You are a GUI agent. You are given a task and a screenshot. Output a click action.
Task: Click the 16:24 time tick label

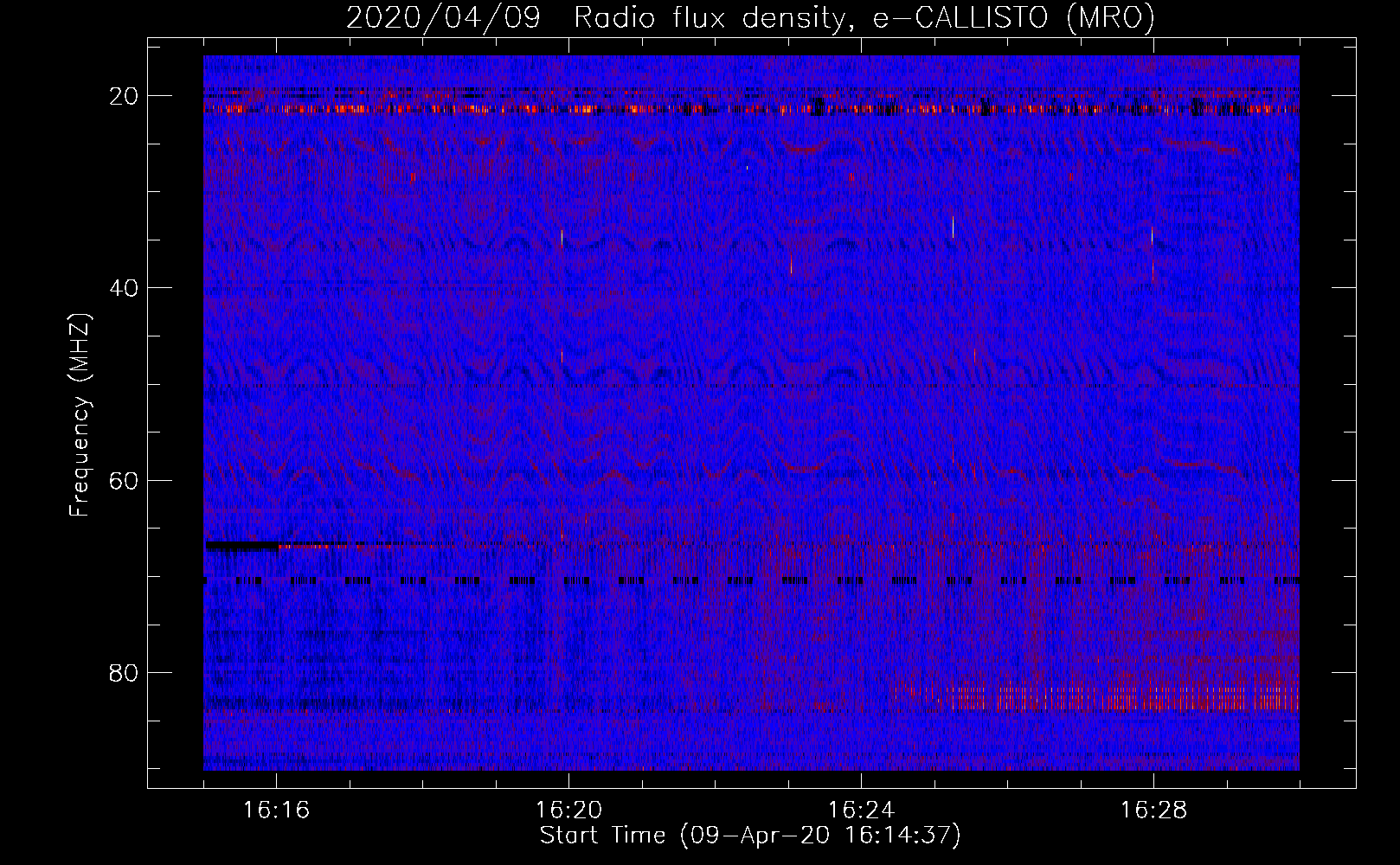[861, 811]
